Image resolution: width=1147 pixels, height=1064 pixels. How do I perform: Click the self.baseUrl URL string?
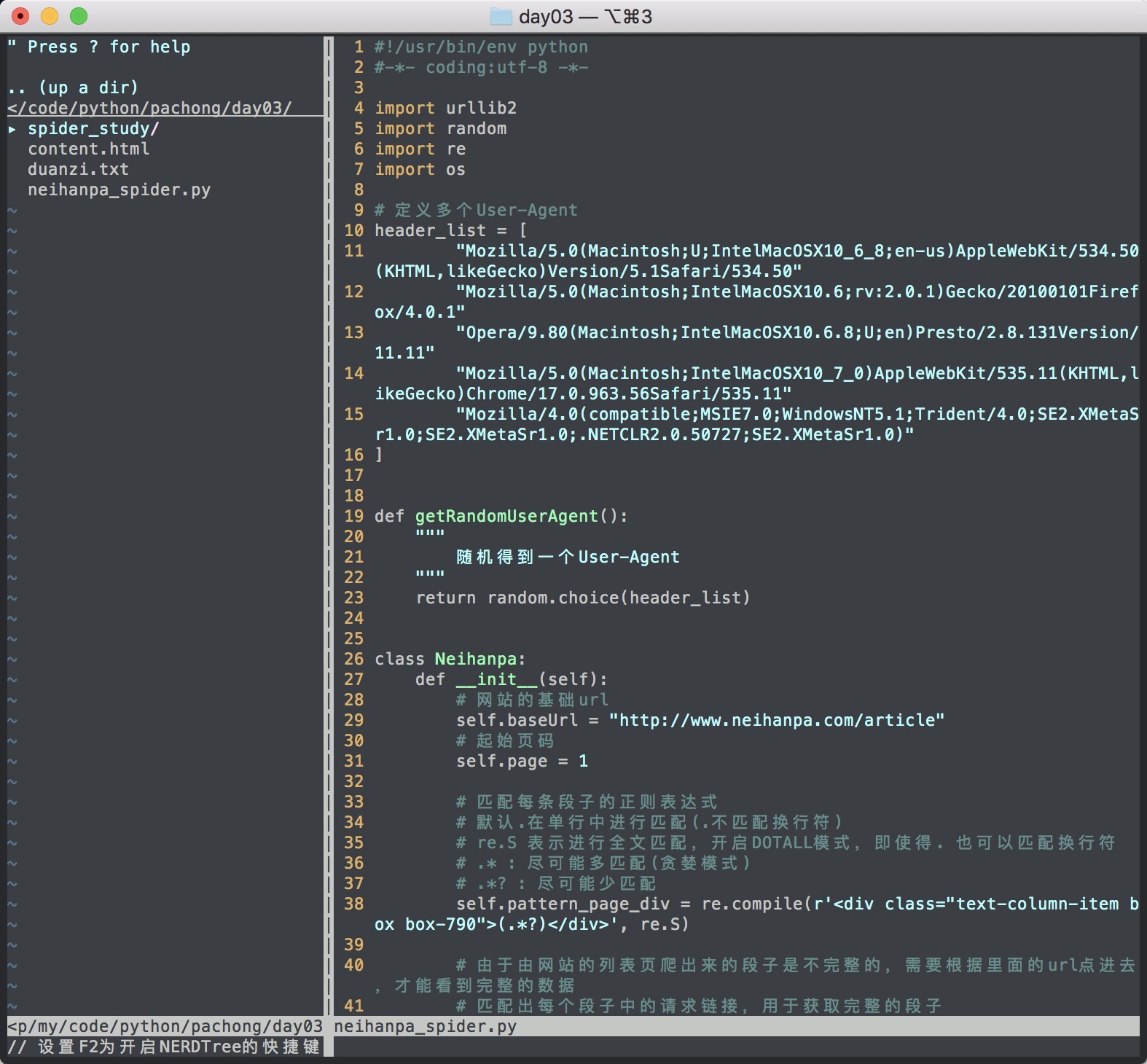[777, 721]
